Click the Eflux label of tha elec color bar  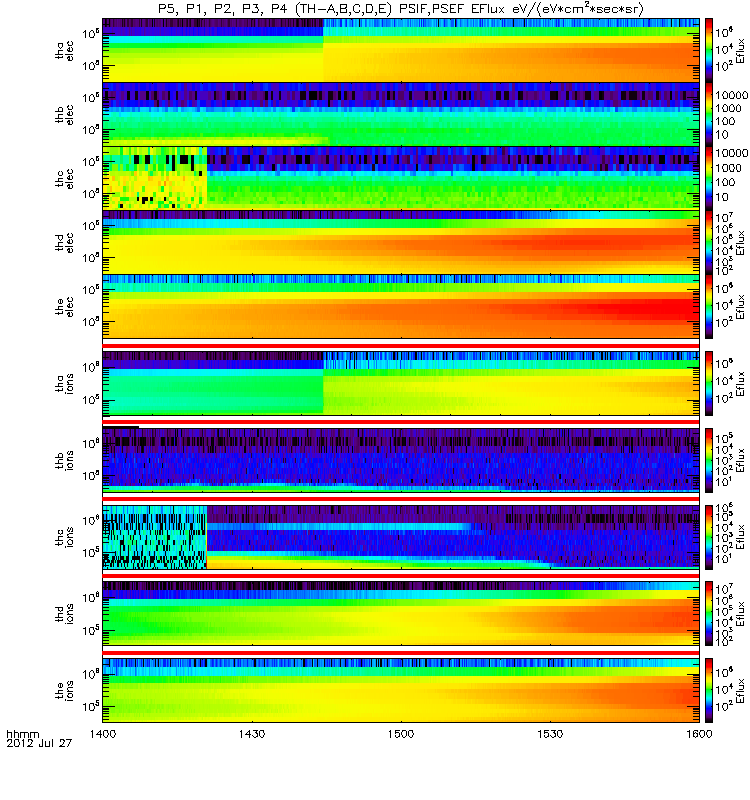click(740, 51)
